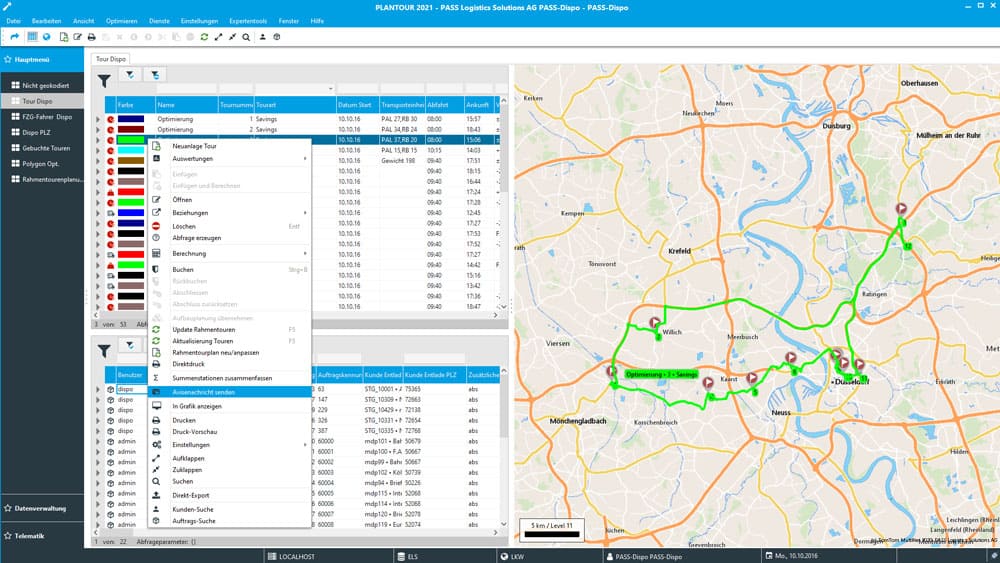This screenshot has width=1000, height=563.
Task: Click the printer icon in top toolbar
Action: coord(91,37)
